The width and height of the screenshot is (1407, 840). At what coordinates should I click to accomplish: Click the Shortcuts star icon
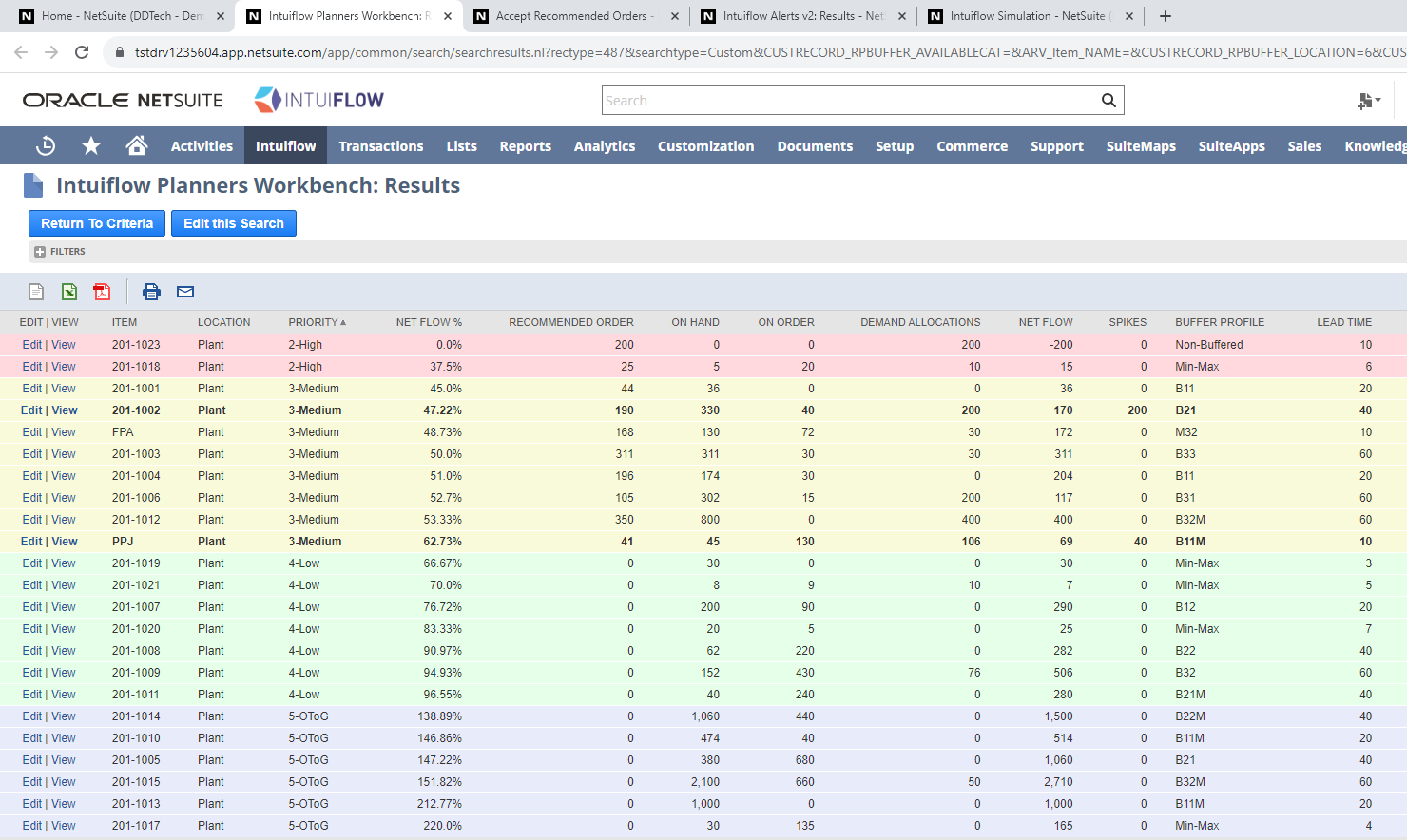[91, 145]
